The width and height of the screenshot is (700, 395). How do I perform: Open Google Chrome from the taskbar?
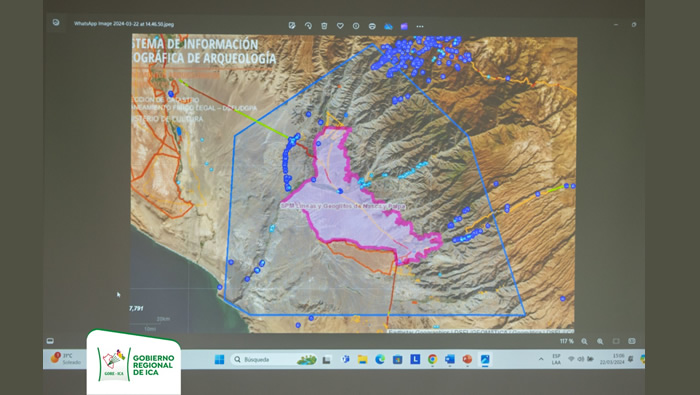[x=432, y=359]
